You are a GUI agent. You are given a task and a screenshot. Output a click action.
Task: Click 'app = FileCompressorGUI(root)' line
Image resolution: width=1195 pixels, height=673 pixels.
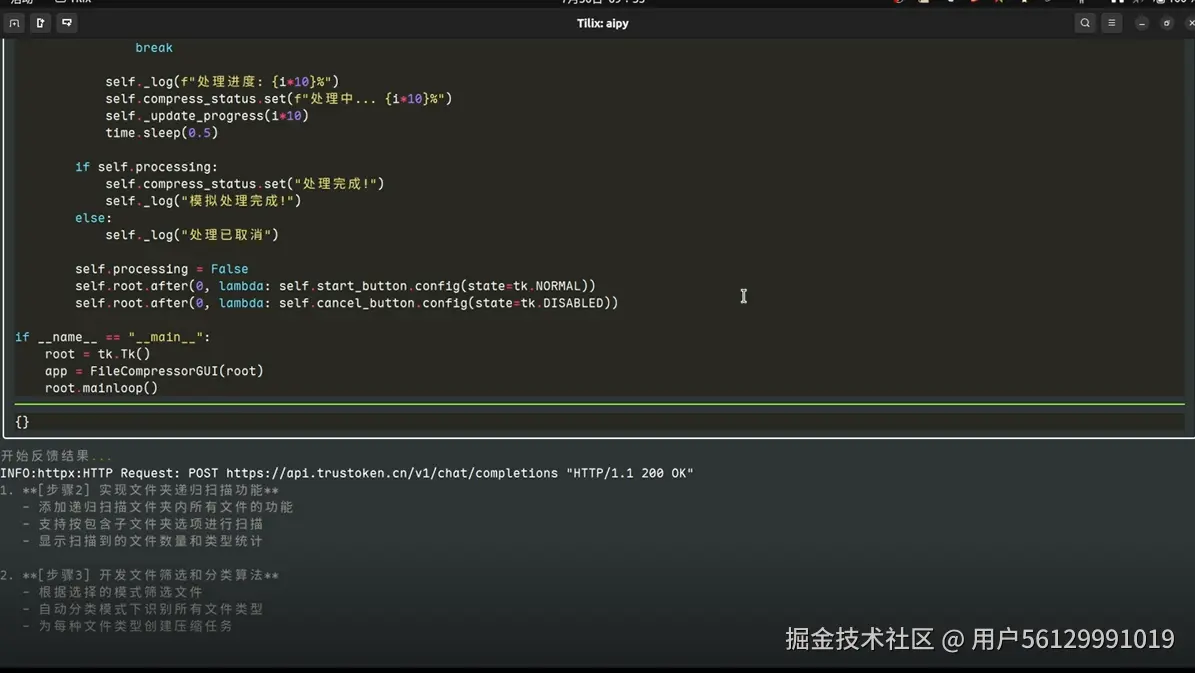coord(154,371)
